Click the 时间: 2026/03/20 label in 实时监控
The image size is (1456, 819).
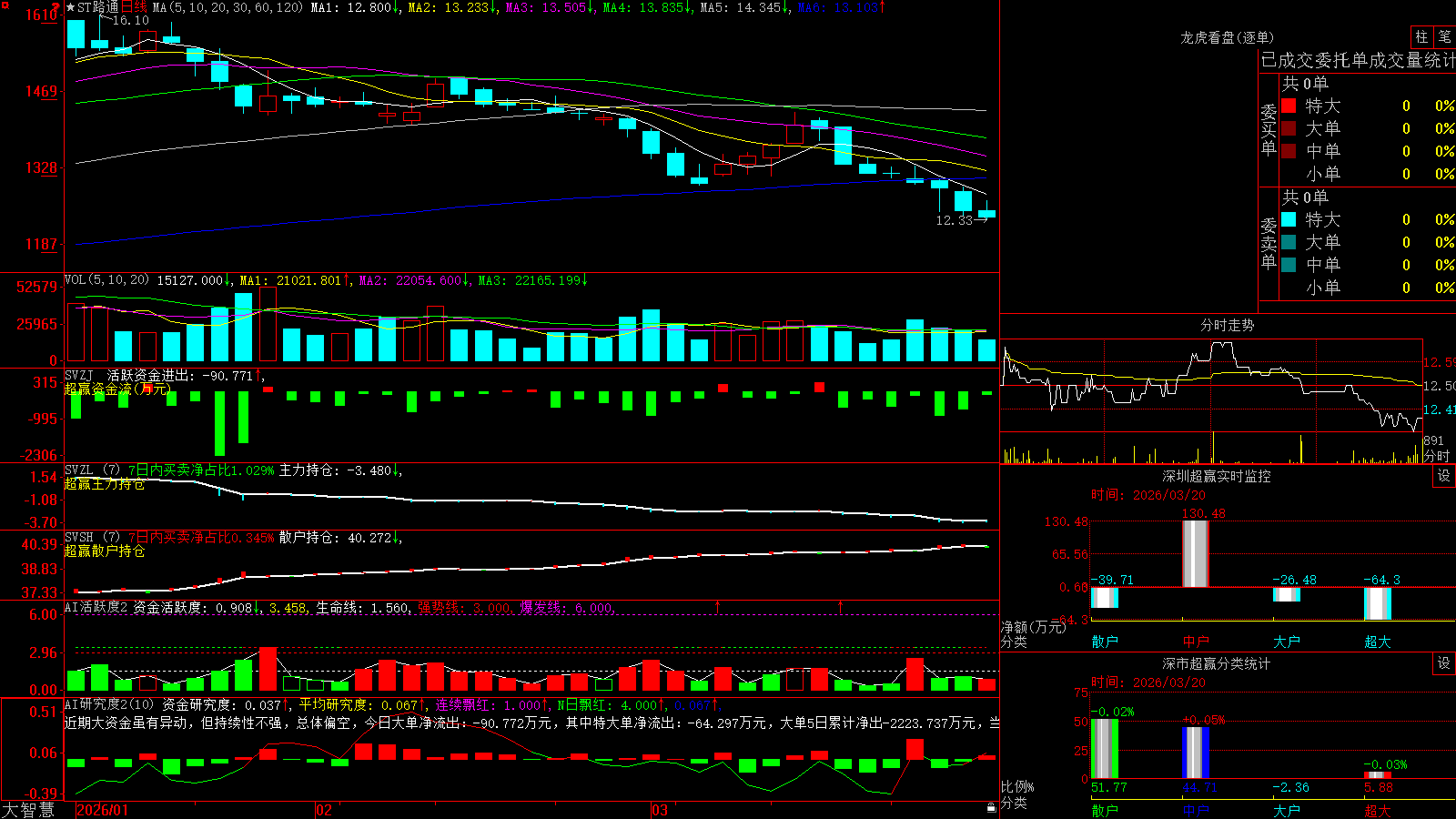click(x=1148, y=495)
